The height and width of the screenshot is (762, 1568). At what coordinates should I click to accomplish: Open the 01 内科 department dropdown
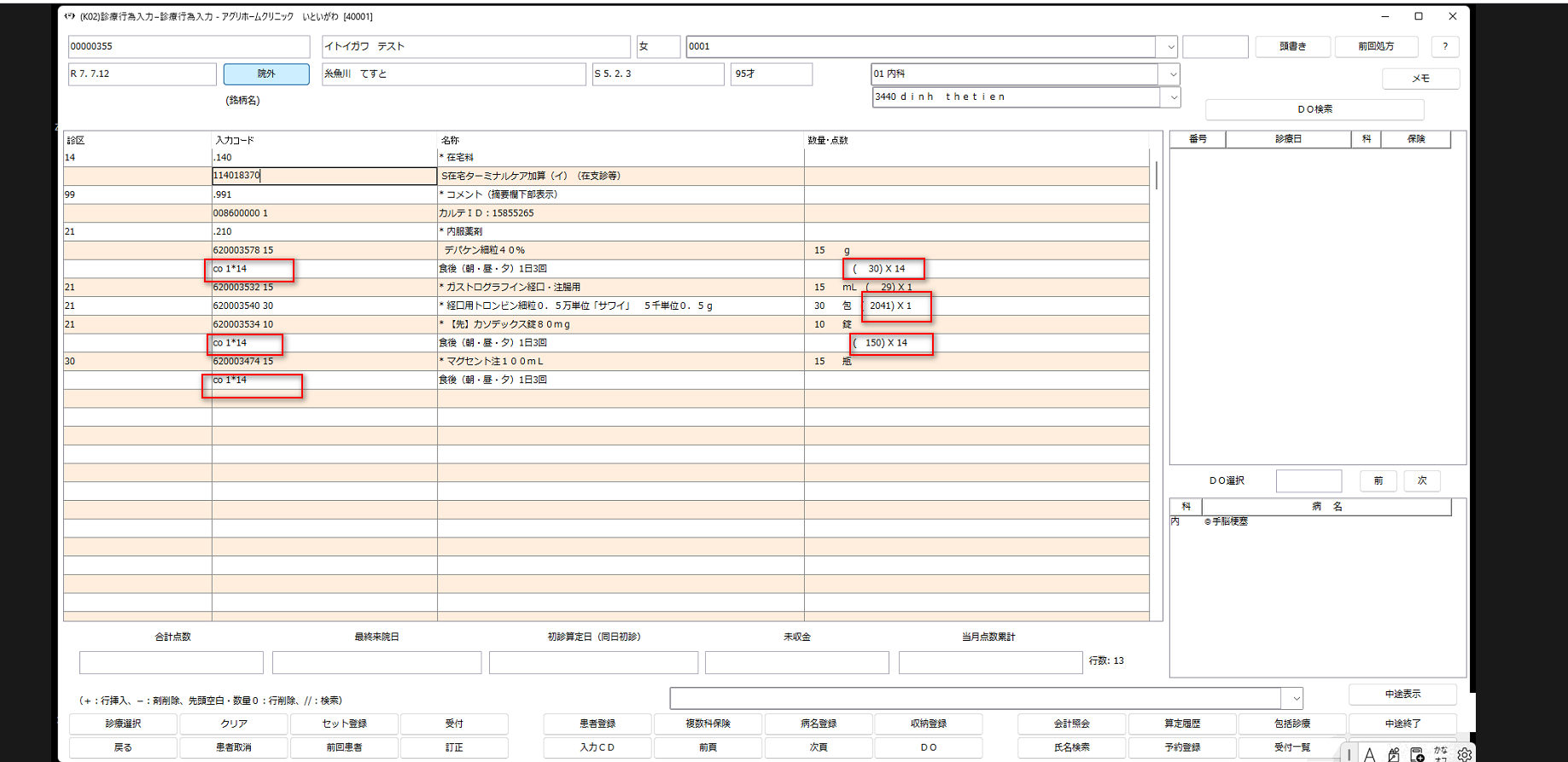pyautogui.click(x=1172, y=74)
